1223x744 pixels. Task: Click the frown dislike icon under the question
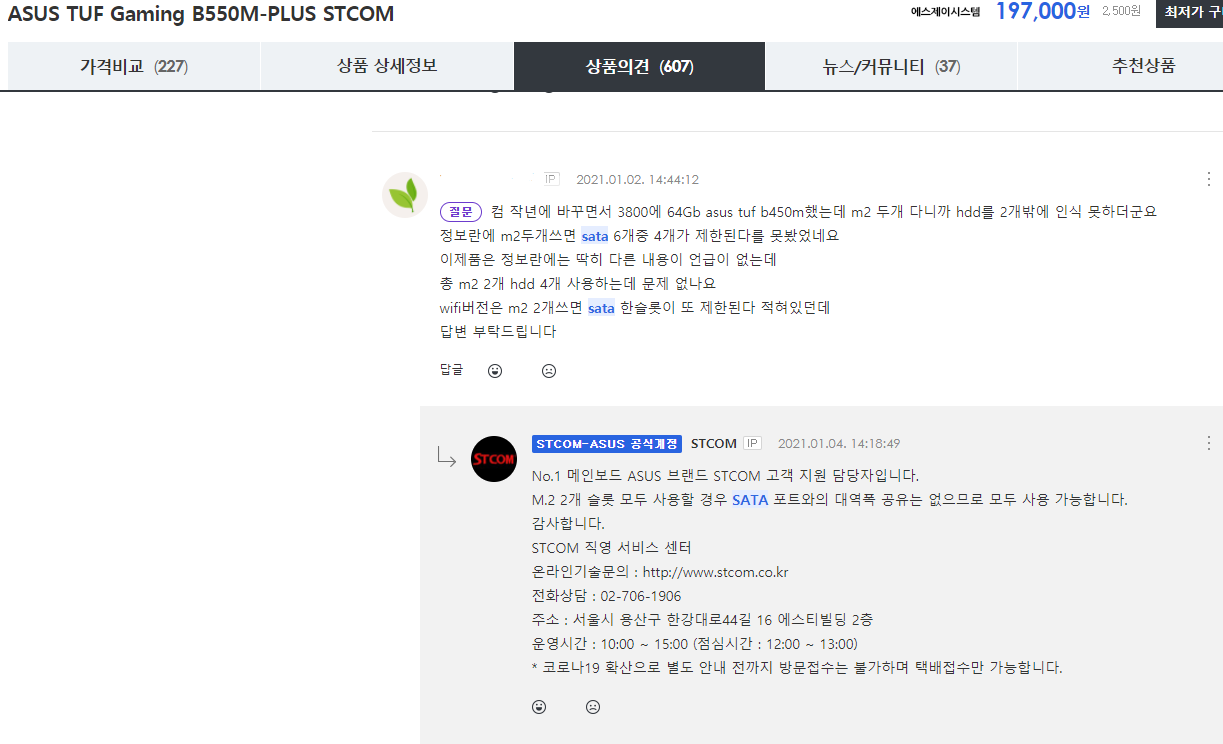549,371
